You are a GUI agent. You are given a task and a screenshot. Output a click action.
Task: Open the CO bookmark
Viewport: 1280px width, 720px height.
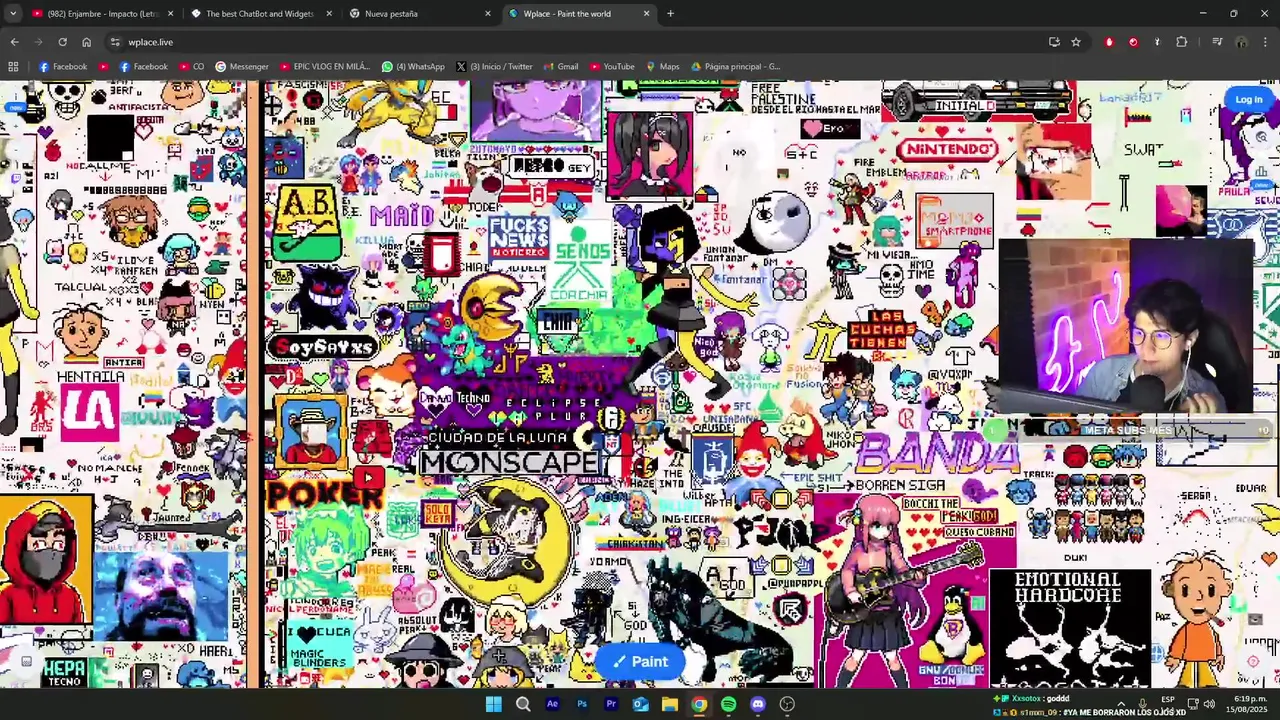click(x=191, y=67)
